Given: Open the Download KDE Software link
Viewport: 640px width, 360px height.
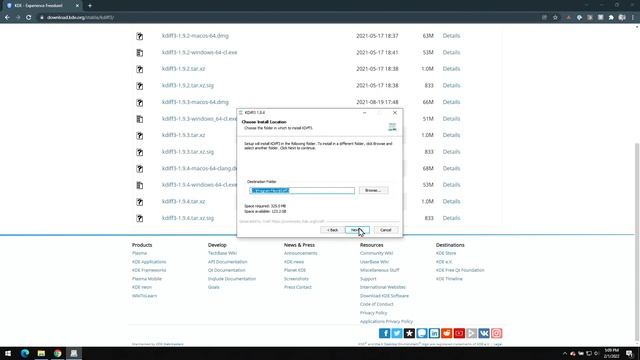Looking at the screenshot, I should 384,296.
